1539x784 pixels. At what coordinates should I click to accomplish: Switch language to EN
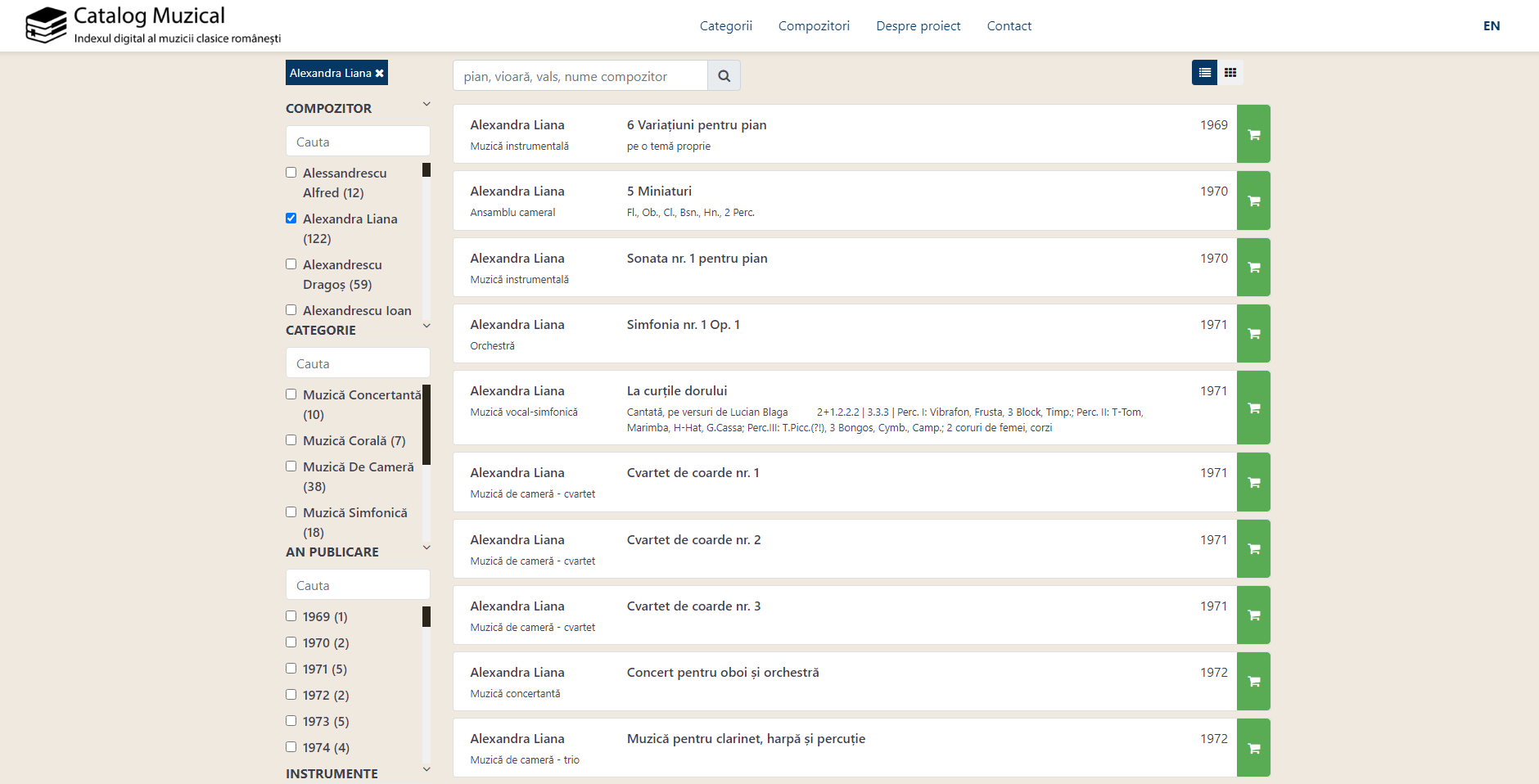[1491, 26]
